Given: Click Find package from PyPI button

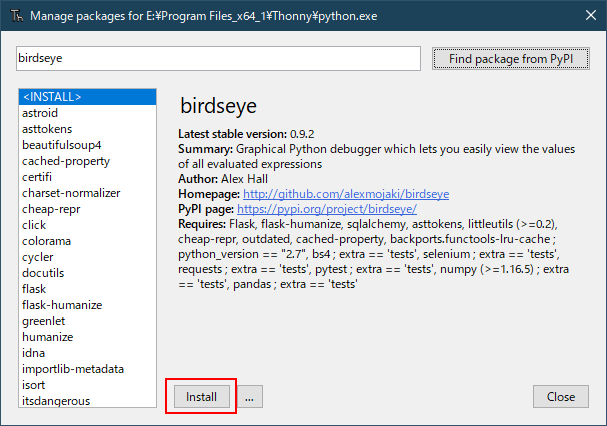Looking at the screenshot, I should pos(511,58).
